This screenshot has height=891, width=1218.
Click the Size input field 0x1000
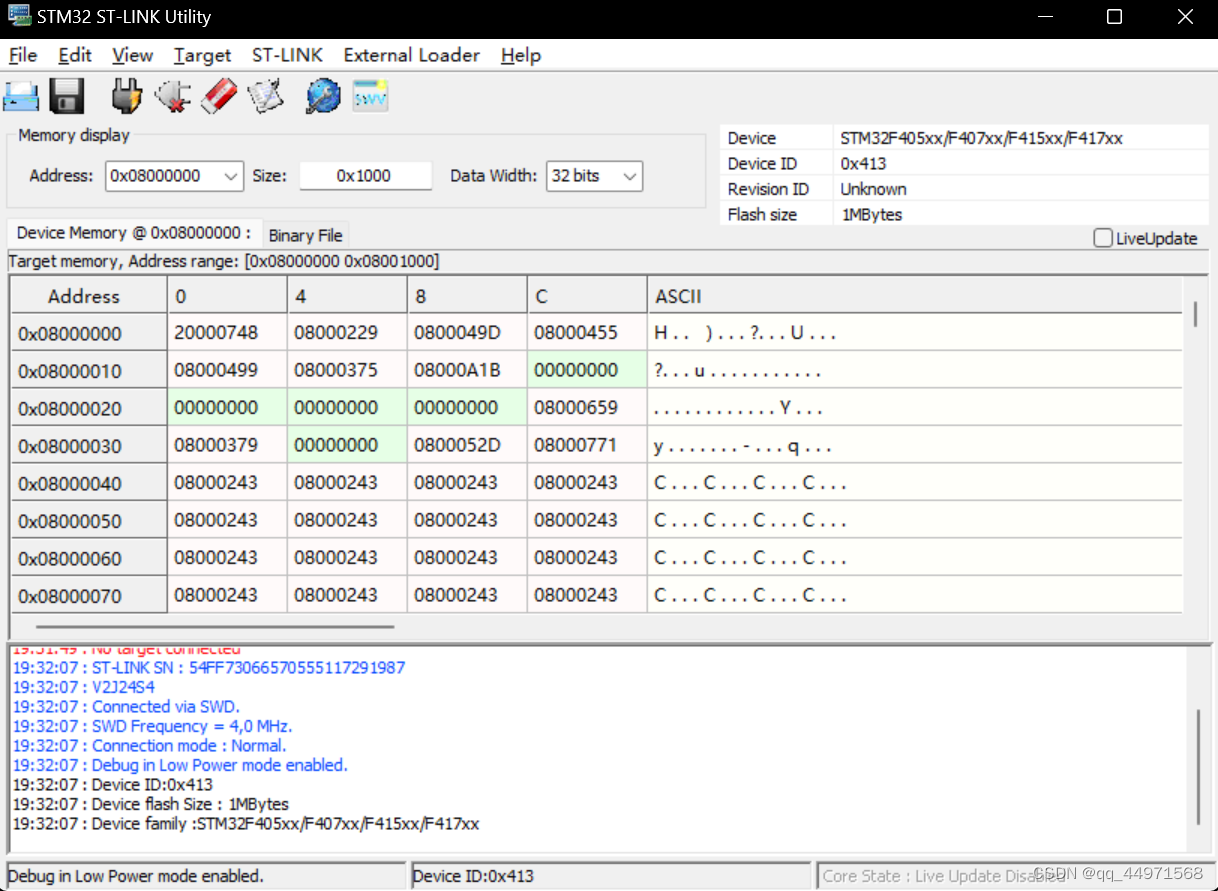tap(365, 176)
